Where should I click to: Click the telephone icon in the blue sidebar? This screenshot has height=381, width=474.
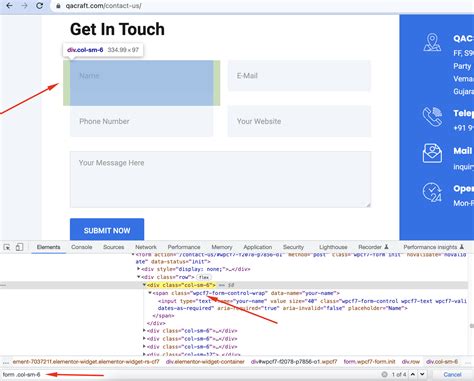[432, 117]
